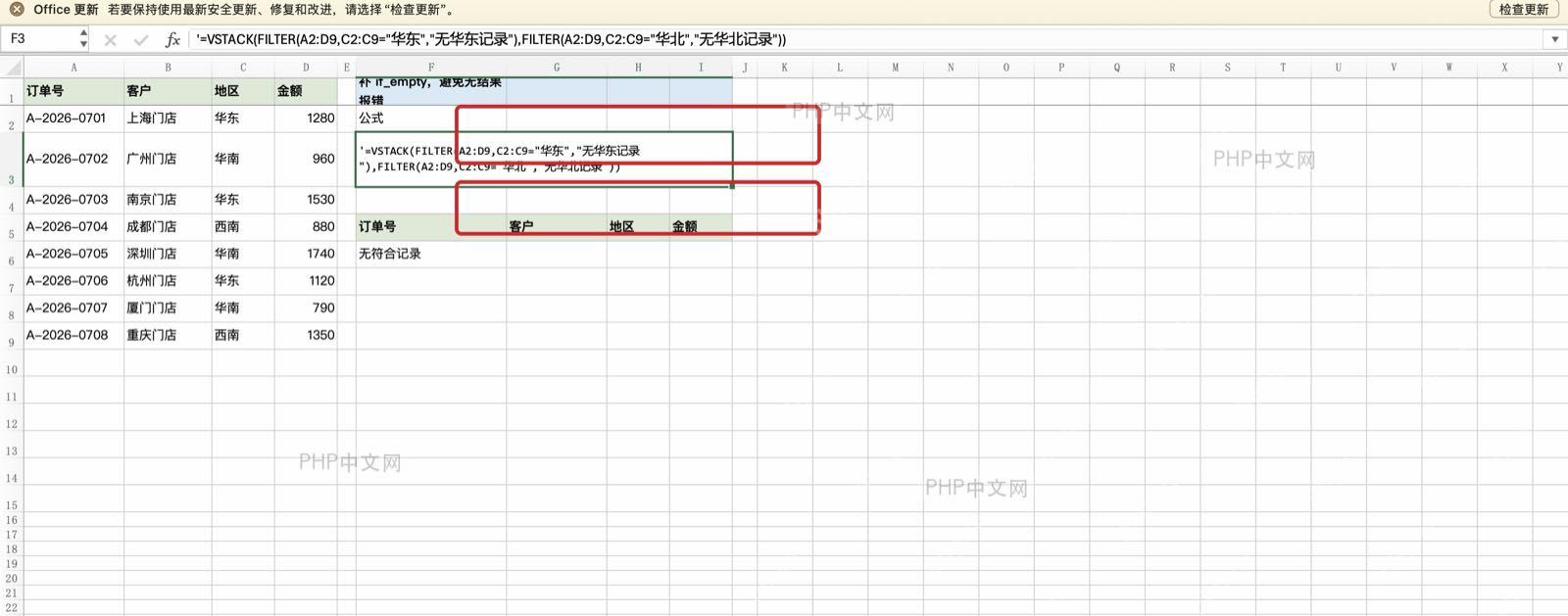Open the Name Box dropdown arrows
Image resolution: width=1568 pixels, height=616 pixels.
coord(83,39)
